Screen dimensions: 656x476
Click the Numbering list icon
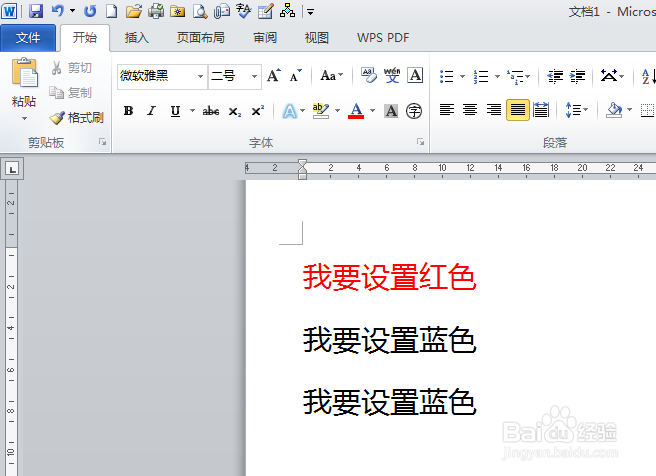pos(481,76)
